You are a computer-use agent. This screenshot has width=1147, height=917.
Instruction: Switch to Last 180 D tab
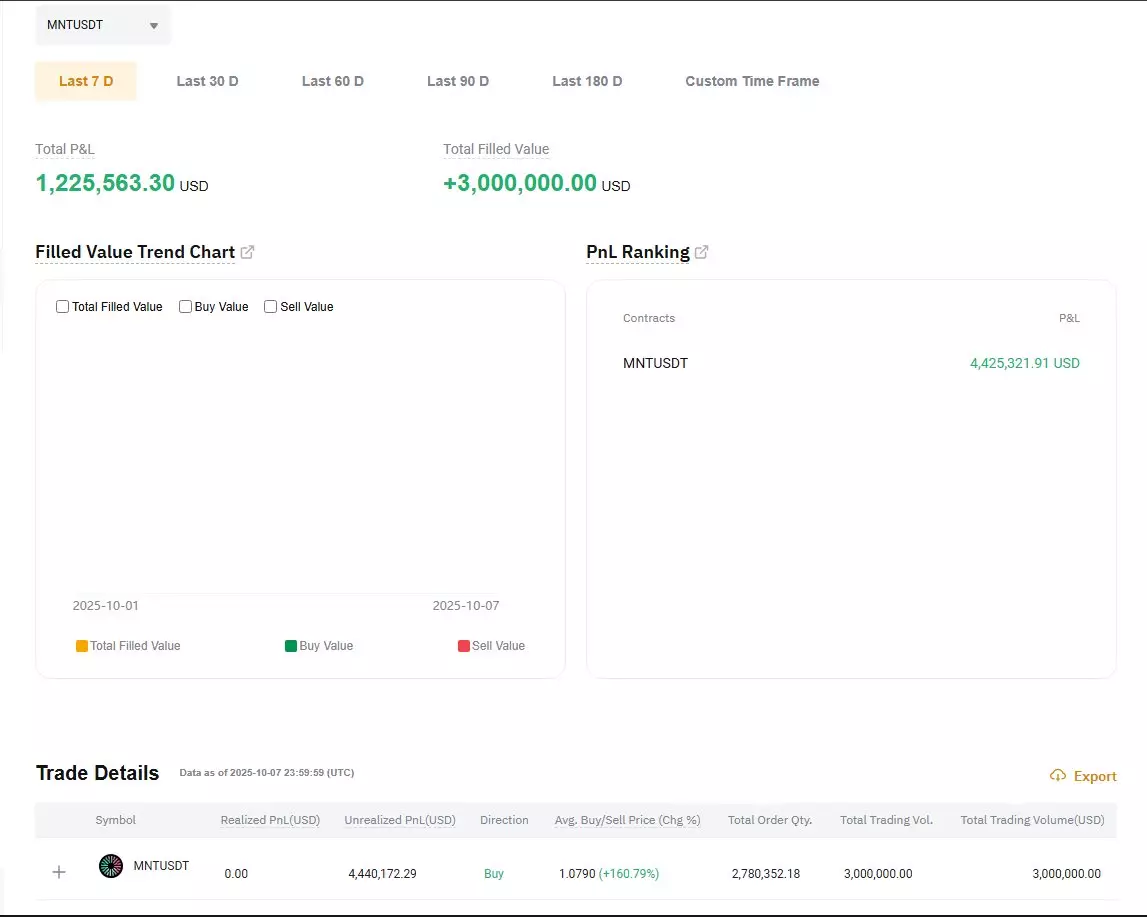(587, 81)
